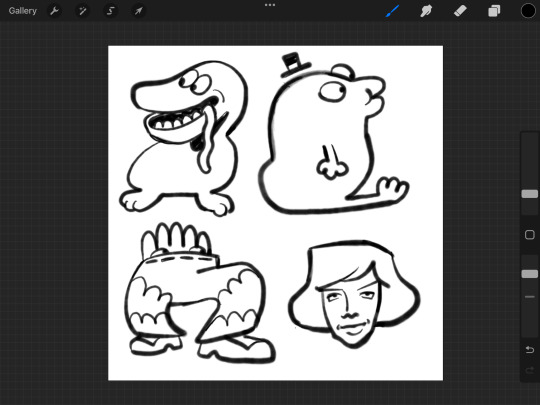This screenshot has width=540, height=405.
Task: Select the Brush tool
Action: (x=393, y=11)
